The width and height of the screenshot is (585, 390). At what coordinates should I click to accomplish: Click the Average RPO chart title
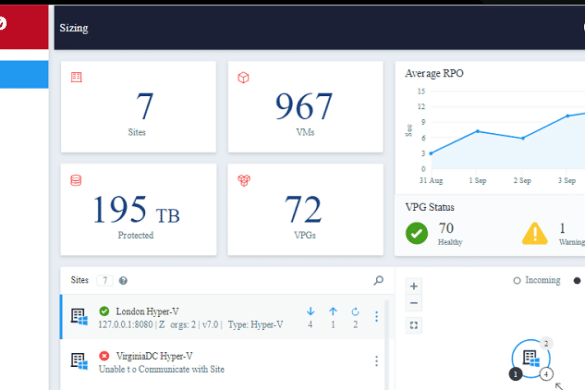434,74
